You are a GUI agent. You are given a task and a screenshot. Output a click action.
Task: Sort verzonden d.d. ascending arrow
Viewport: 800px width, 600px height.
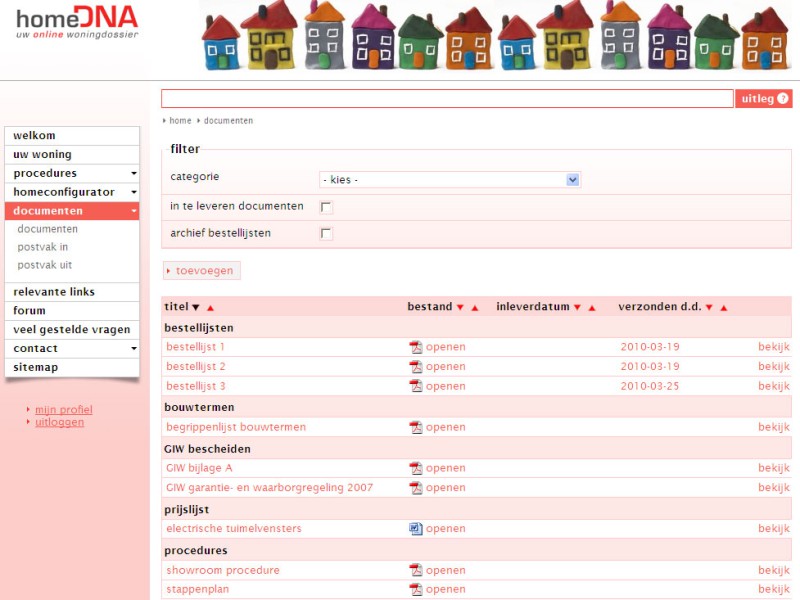(723, 308)
